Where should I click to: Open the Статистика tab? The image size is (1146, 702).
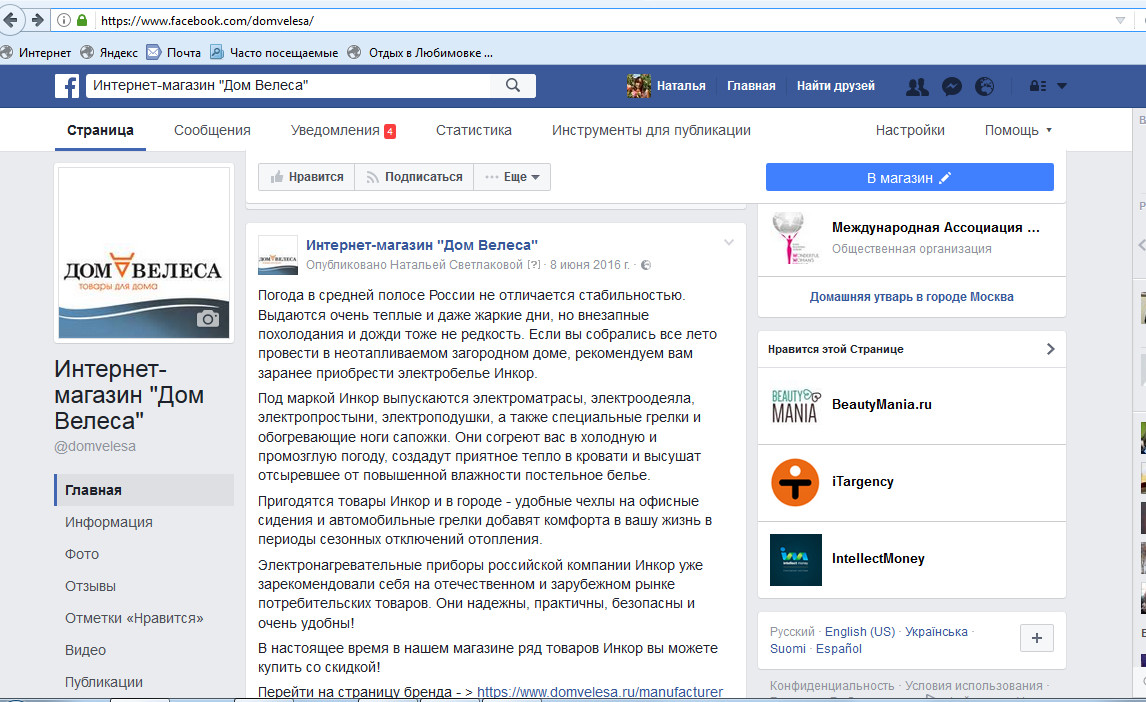(x=474, y=130)
